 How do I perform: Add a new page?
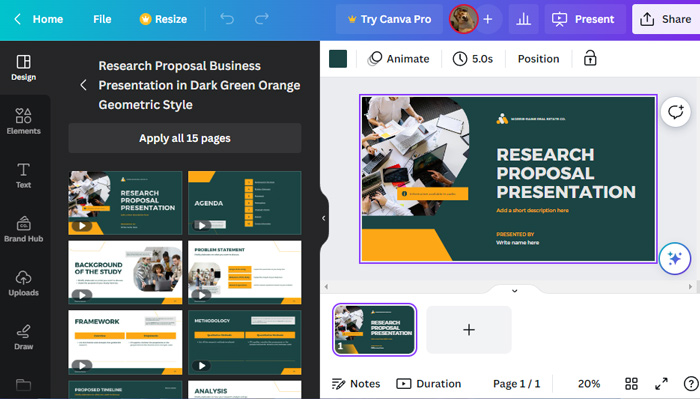point(469,330)
